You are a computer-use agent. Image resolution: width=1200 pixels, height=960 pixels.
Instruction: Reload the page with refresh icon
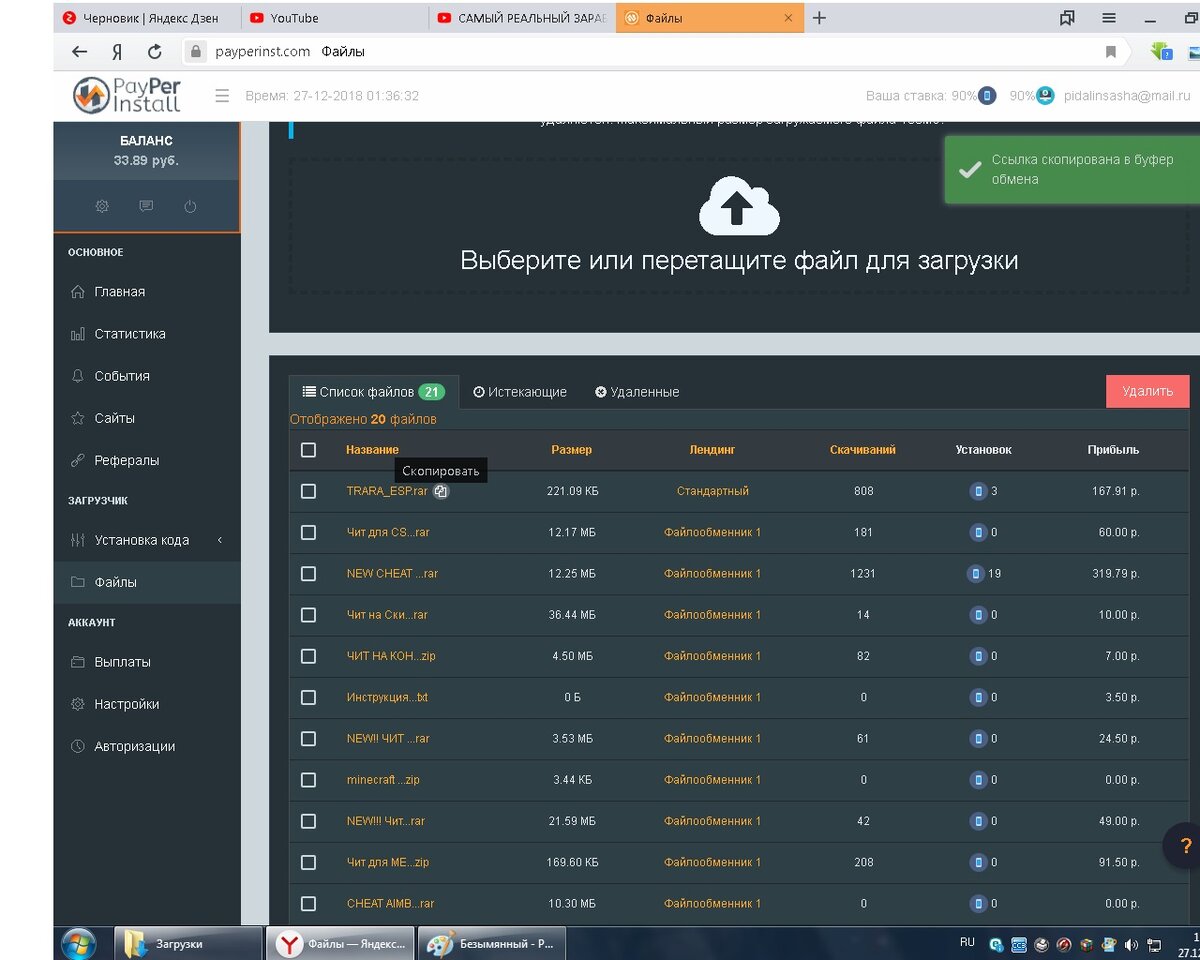154,51
